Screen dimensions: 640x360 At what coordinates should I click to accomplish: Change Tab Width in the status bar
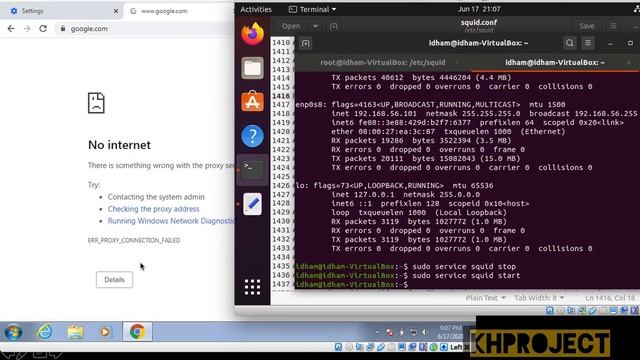click(x=539, y=298)
